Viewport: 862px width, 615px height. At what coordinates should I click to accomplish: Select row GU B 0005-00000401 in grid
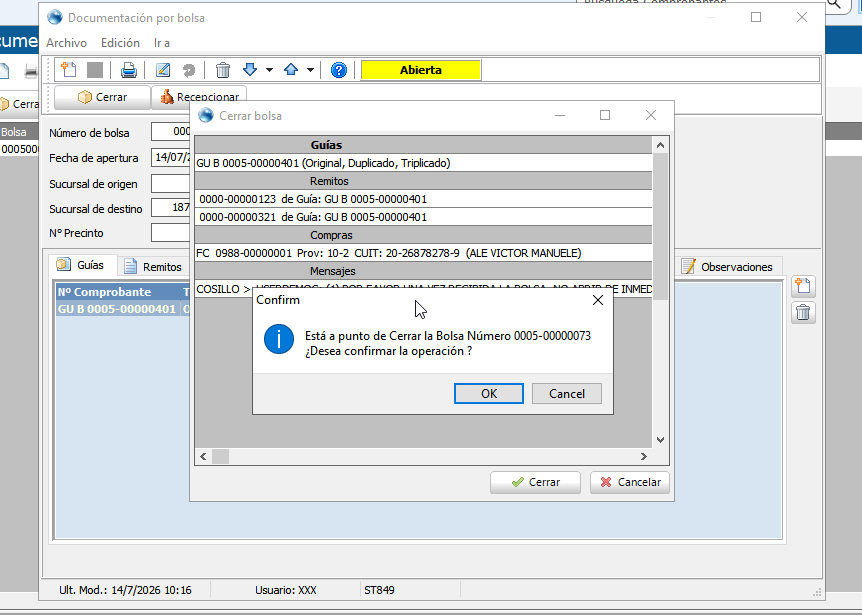pyautogui.click(x=123, y=309)
